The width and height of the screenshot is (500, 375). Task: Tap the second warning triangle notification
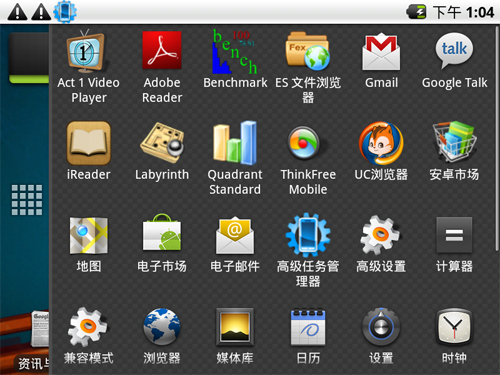coord(41,12)
